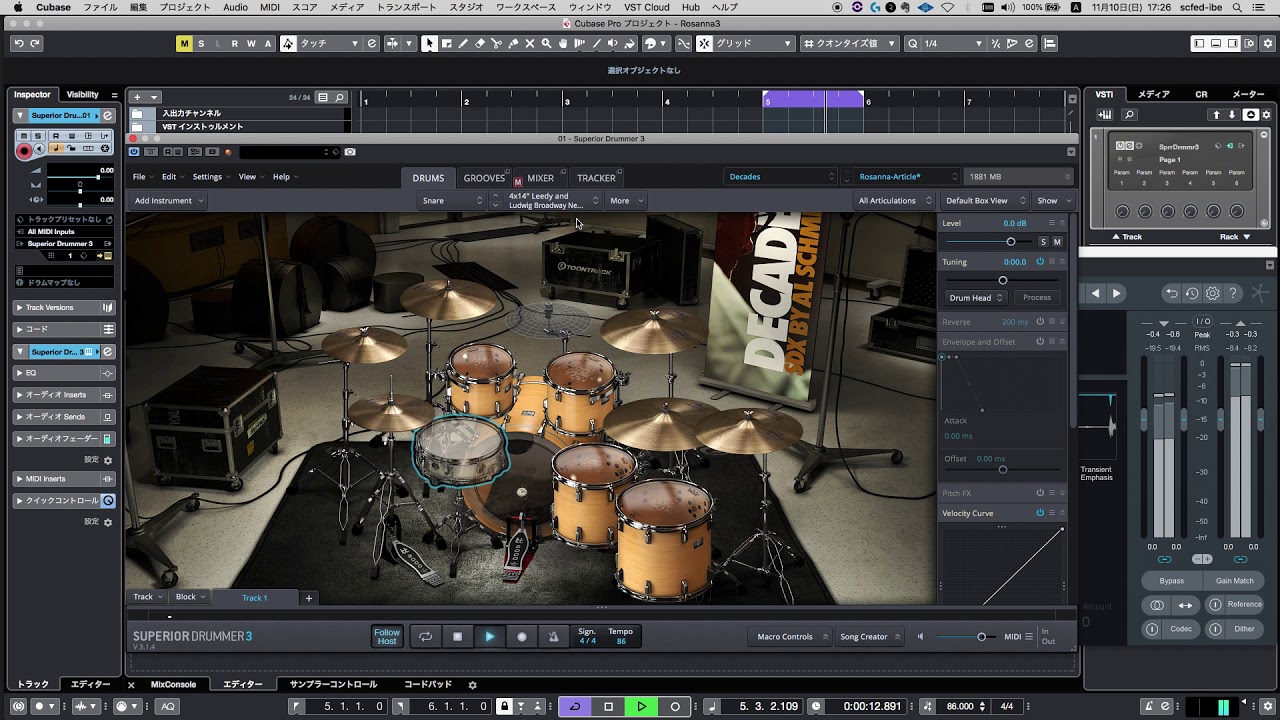Open the Audio menu in menu bar
Viewport: 1280px width, 720px height.
coord(235,7)
